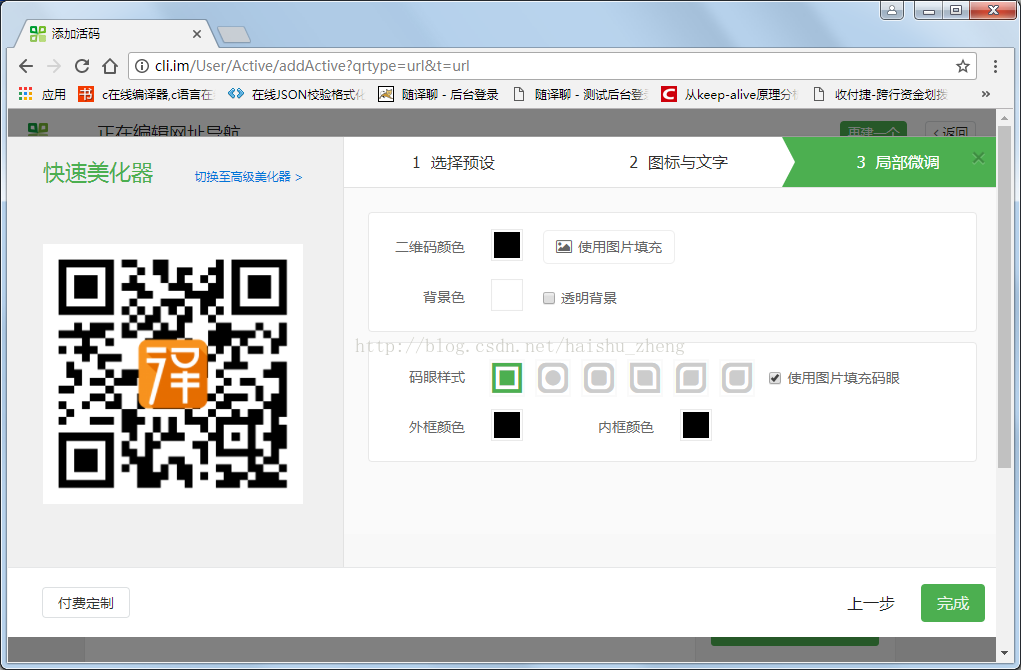The width and height of the screenshot is (1021, 670).
Task: Go to step 1 选择预设
Action: pos(453,163)
